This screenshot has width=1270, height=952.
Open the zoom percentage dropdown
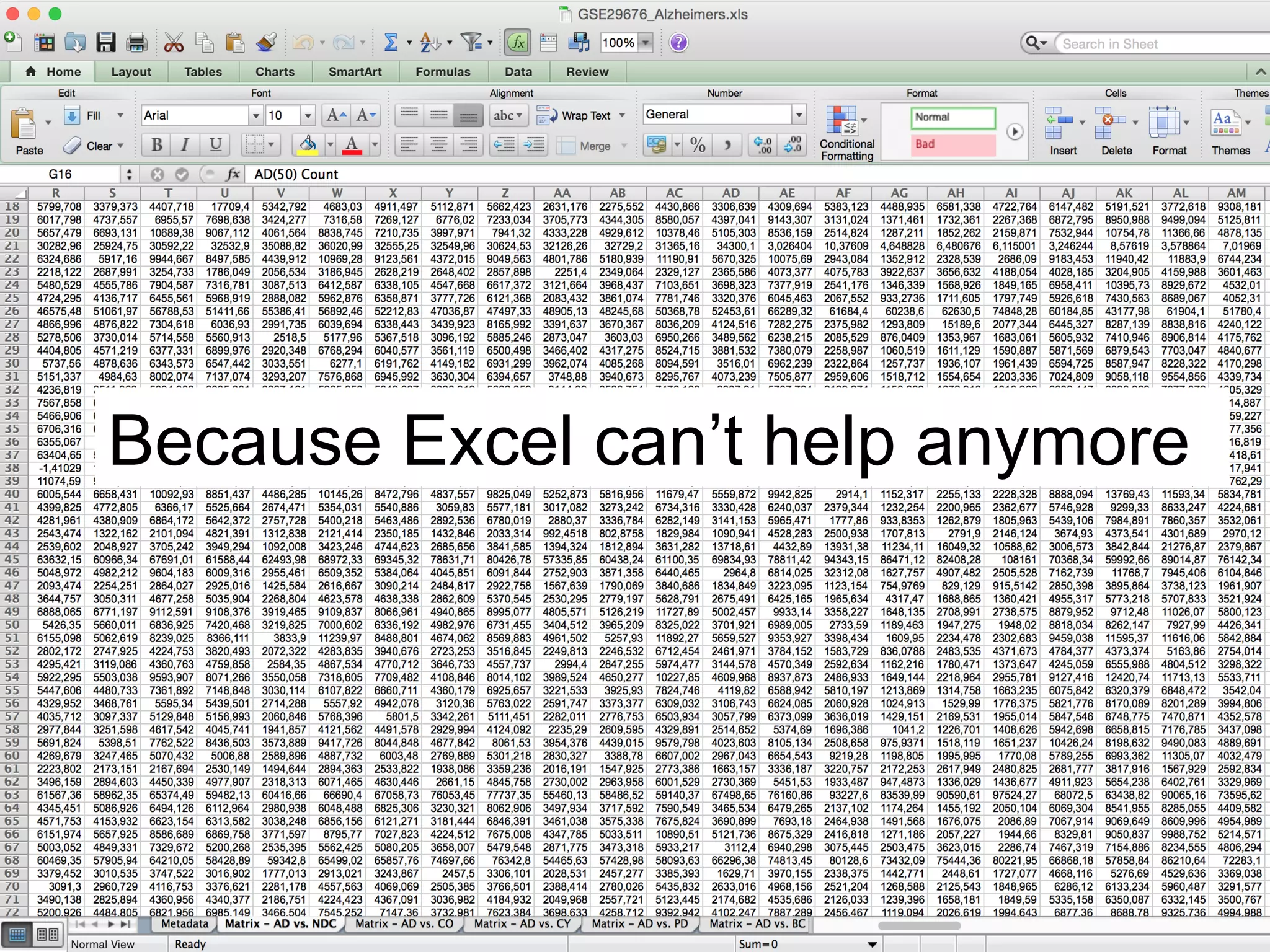(646, 42)
